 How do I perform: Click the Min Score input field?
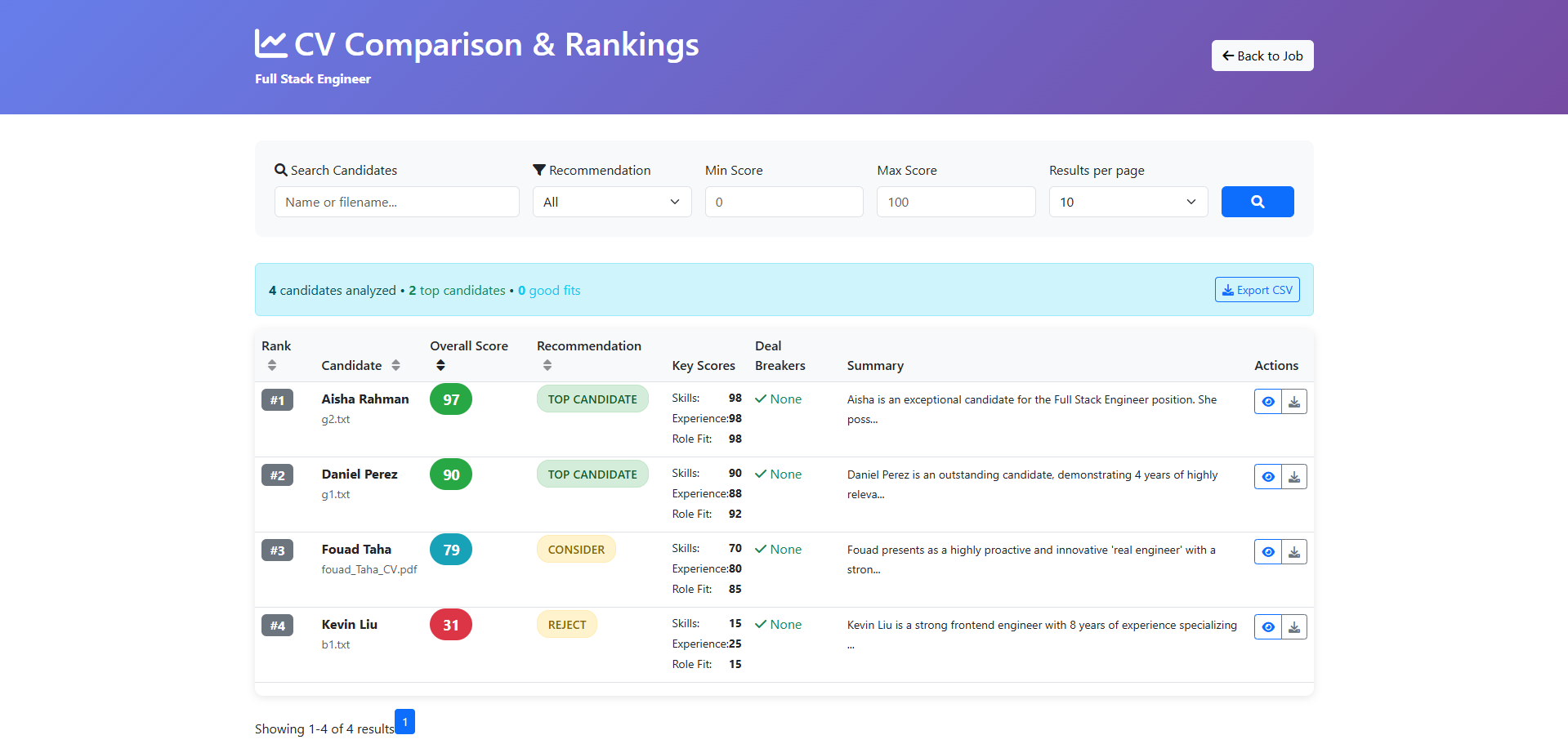click(x=783, y=202)
